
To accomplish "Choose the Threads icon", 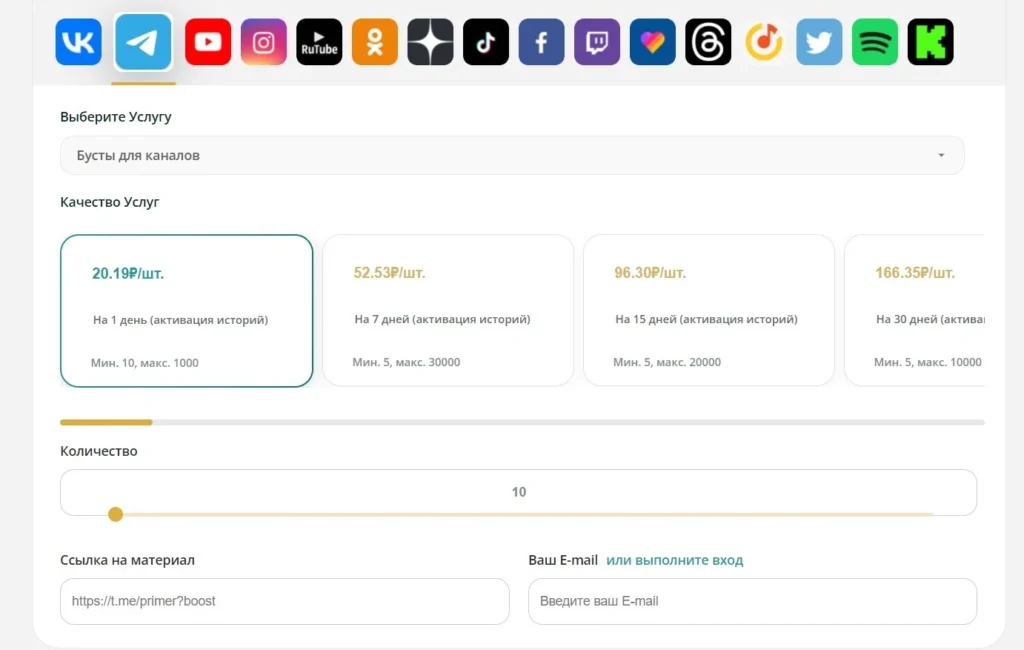I will click(x=708, y=42).
